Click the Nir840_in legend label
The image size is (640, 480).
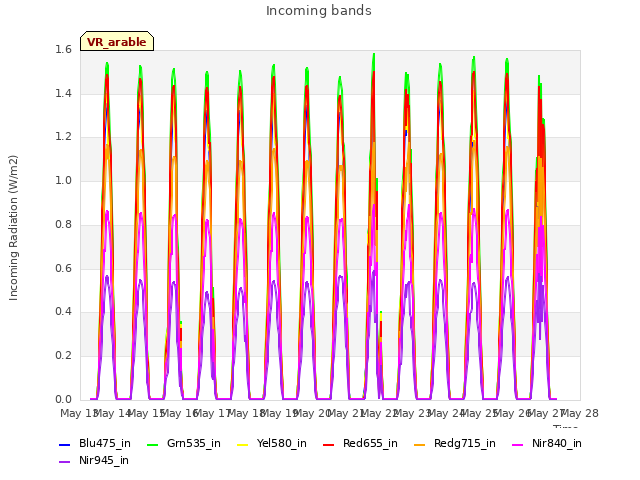click(x=557, y=443)
